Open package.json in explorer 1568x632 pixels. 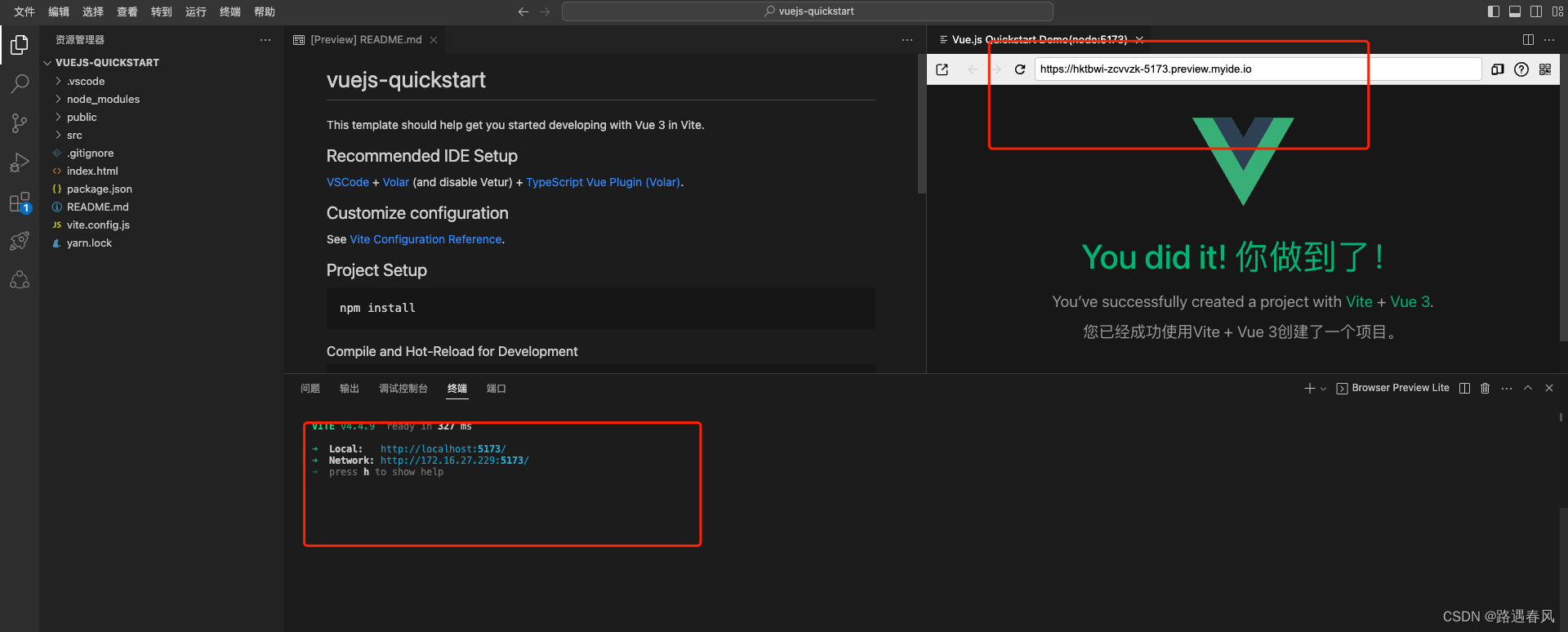coord(99,189)
